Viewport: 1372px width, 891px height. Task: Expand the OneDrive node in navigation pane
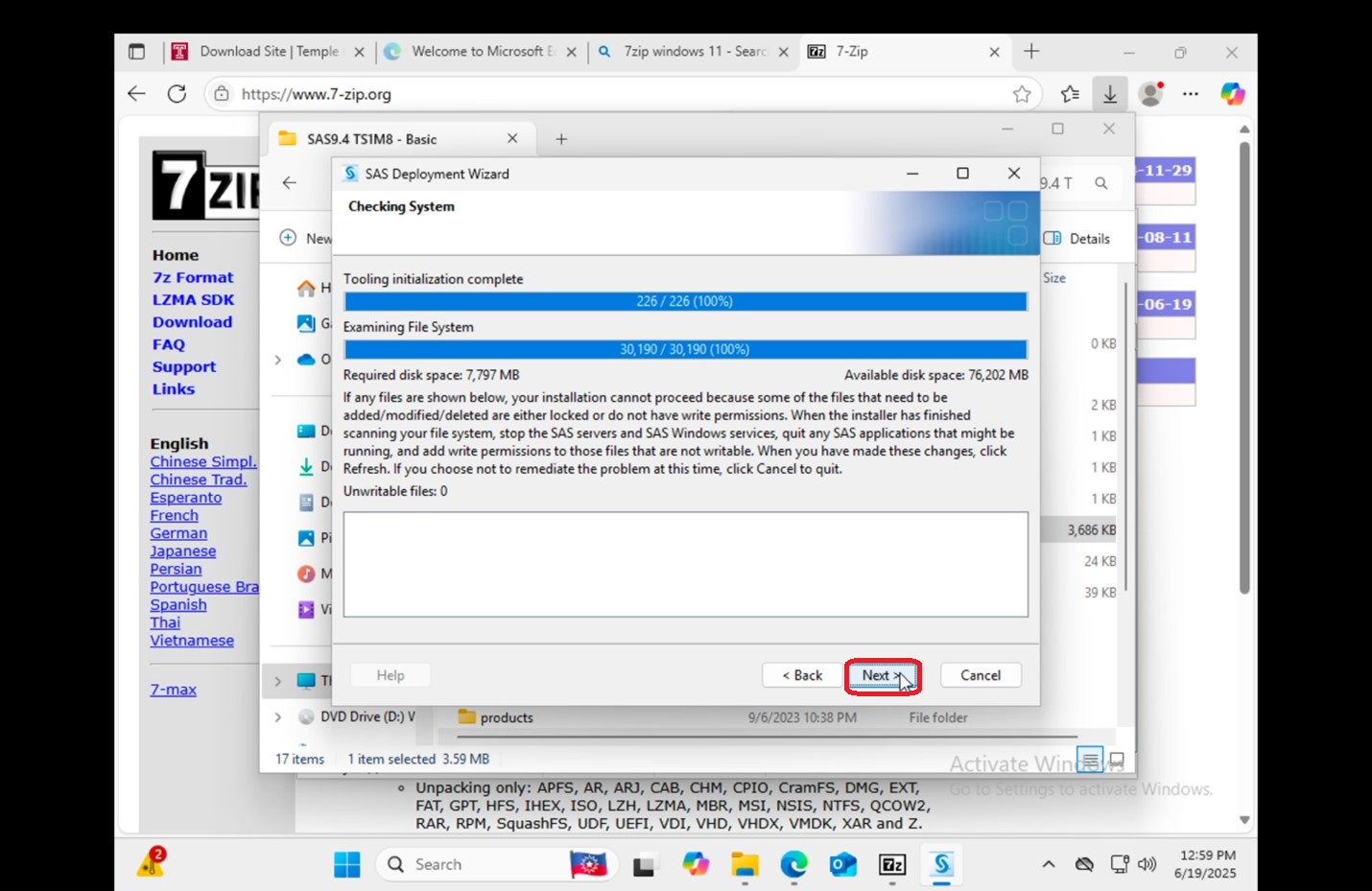click(x=278, y=360)
